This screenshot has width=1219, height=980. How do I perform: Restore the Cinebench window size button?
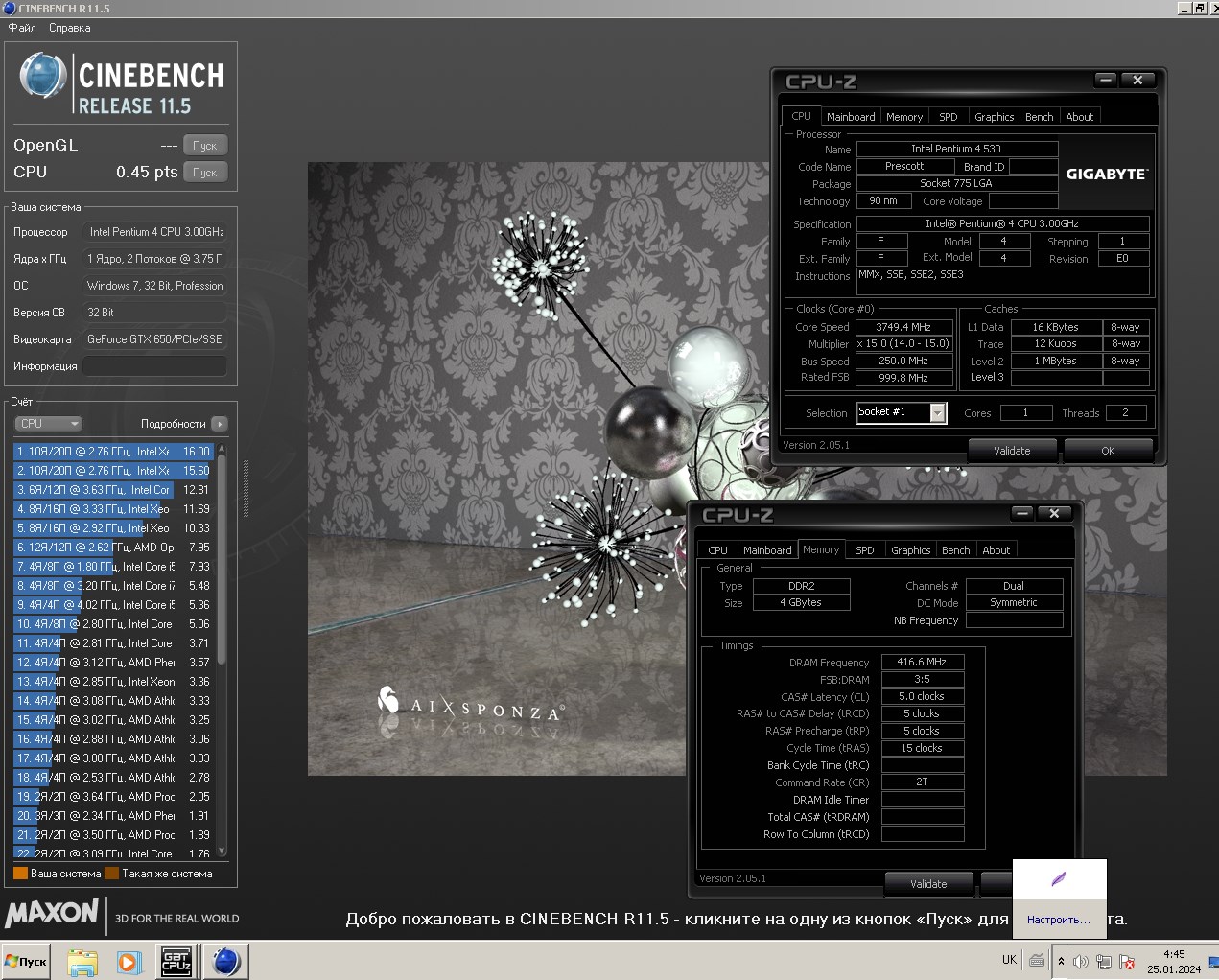point(1199,8)
